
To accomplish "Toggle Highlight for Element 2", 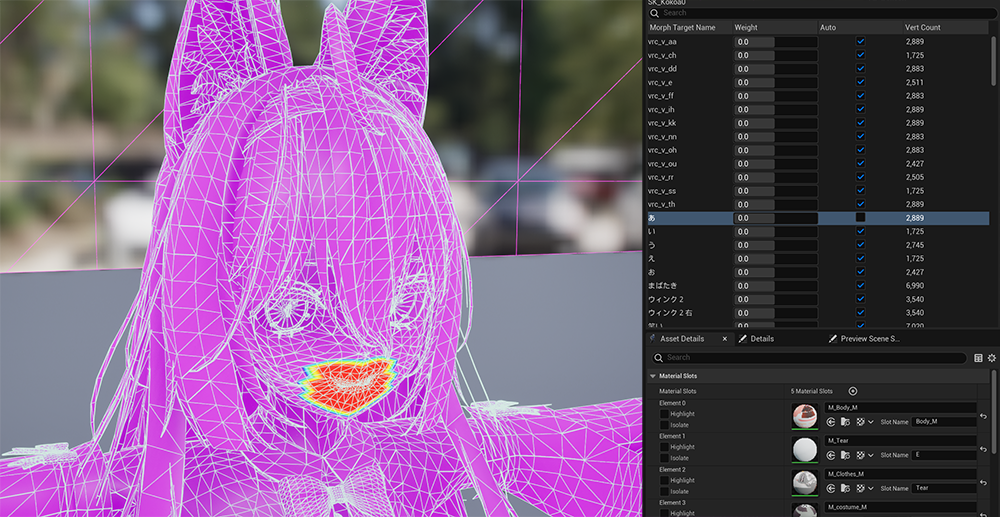I will coord(664,481).
